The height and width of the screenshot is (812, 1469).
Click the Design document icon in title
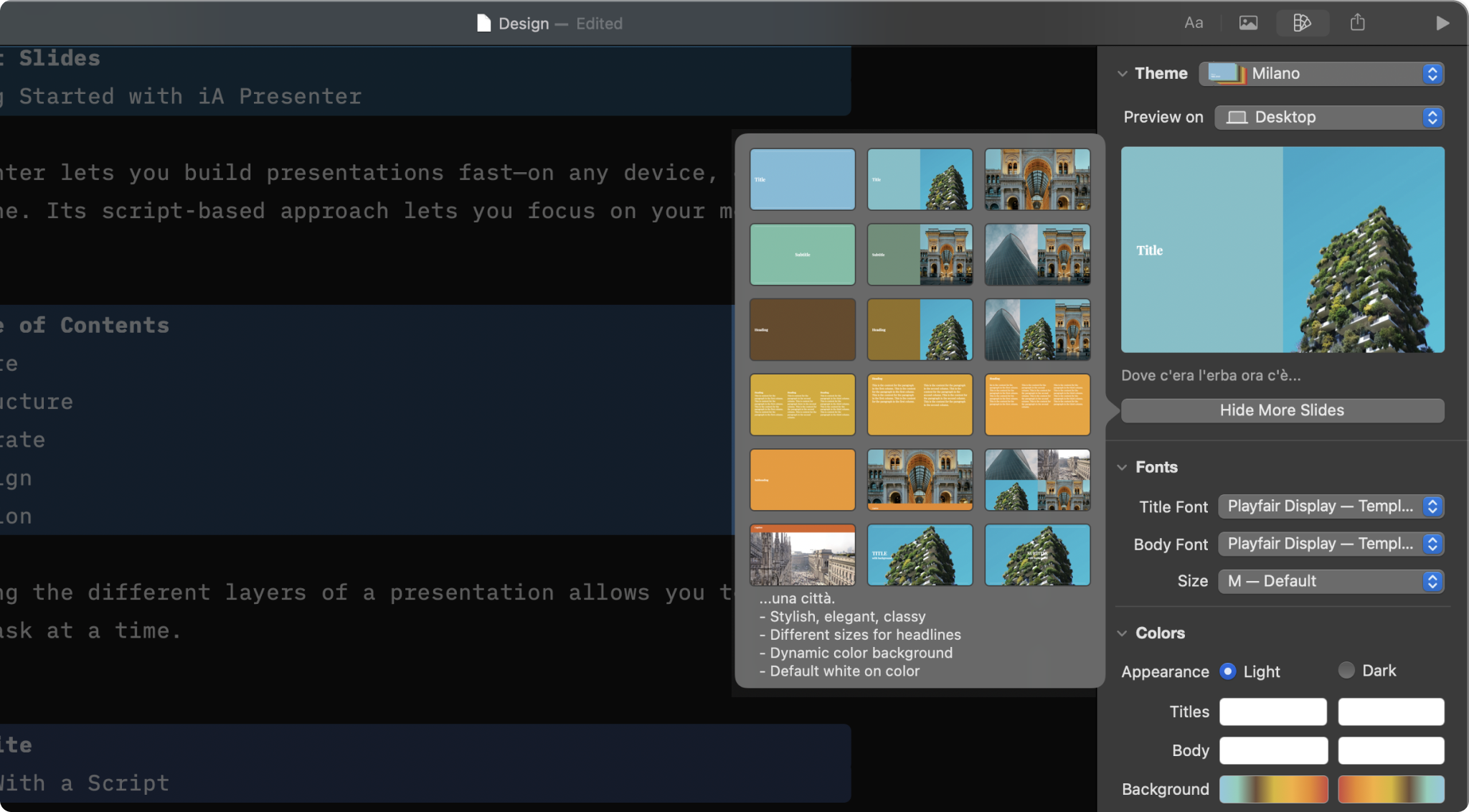point(484,24)
